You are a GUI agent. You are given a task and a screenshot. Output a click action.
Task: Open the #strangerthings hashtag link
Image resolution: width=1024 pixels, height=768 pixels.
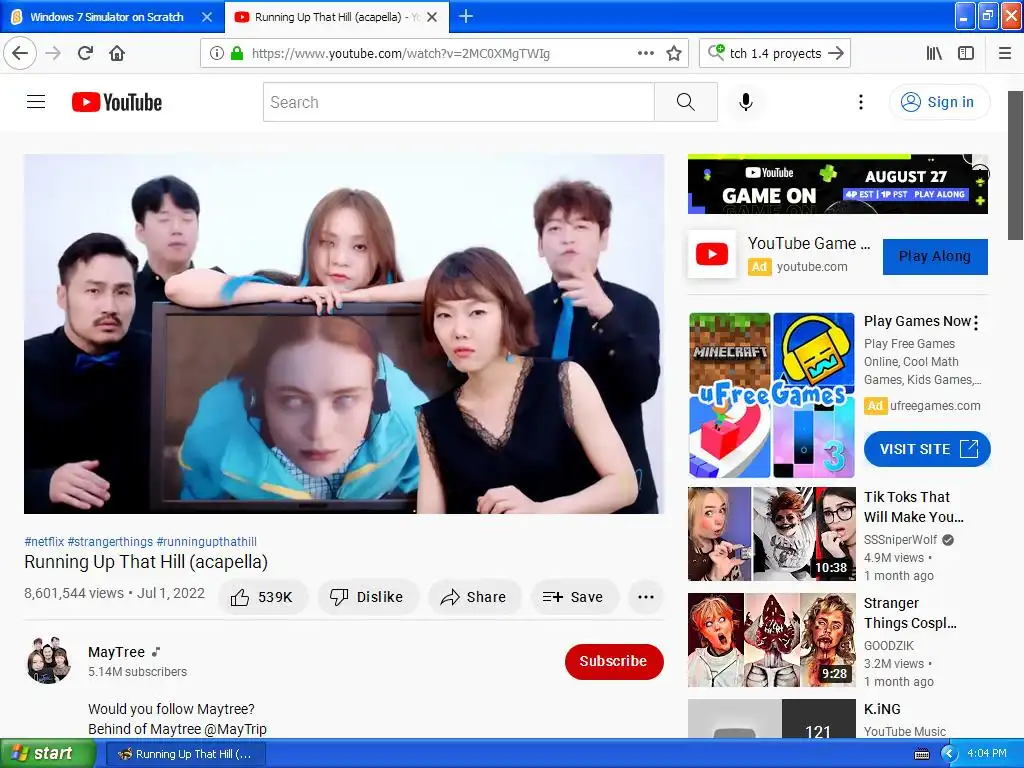coord(110,541)
